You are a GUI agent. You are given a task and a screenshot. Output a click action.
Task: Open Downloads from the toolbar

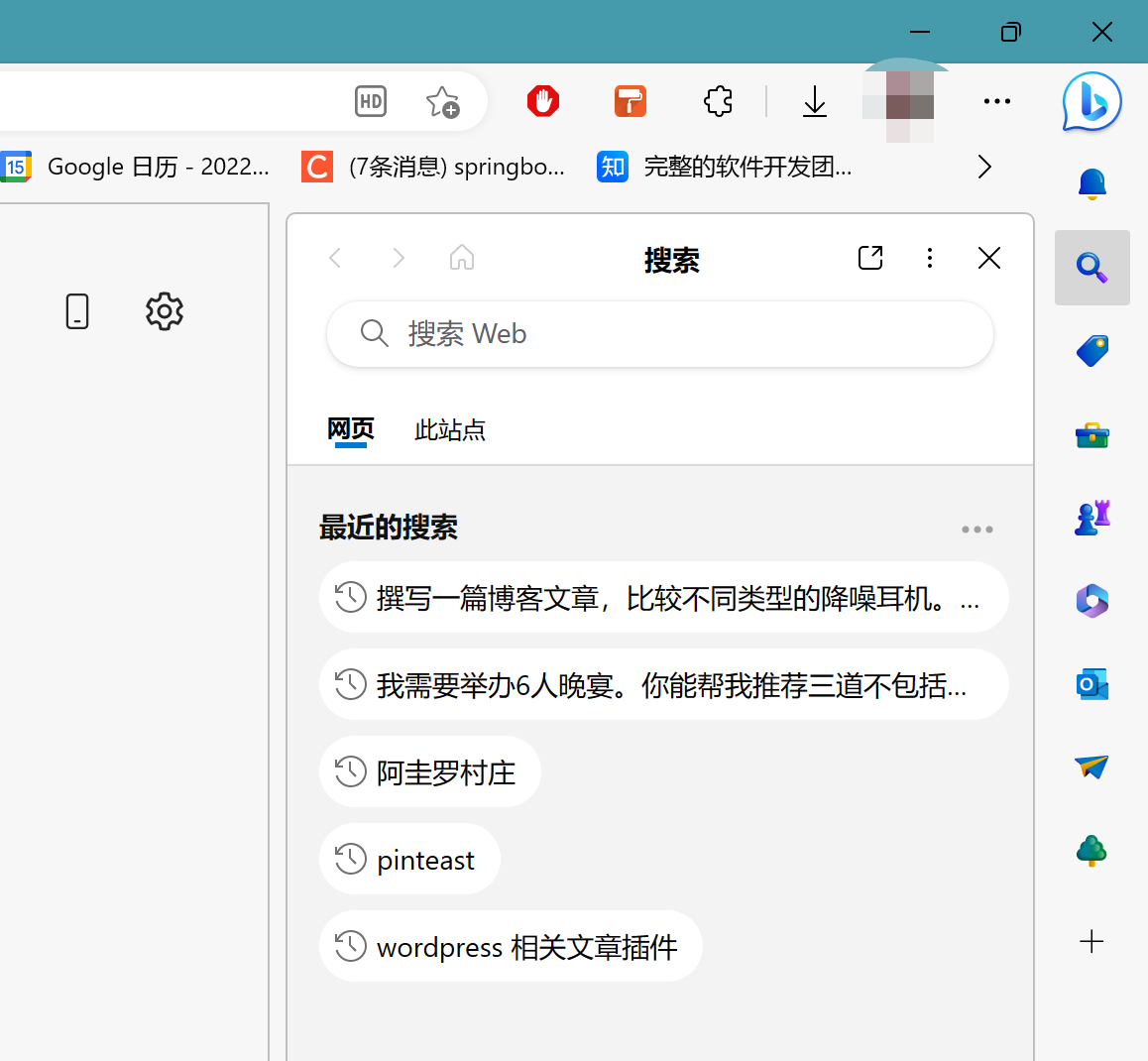(815, 101)
